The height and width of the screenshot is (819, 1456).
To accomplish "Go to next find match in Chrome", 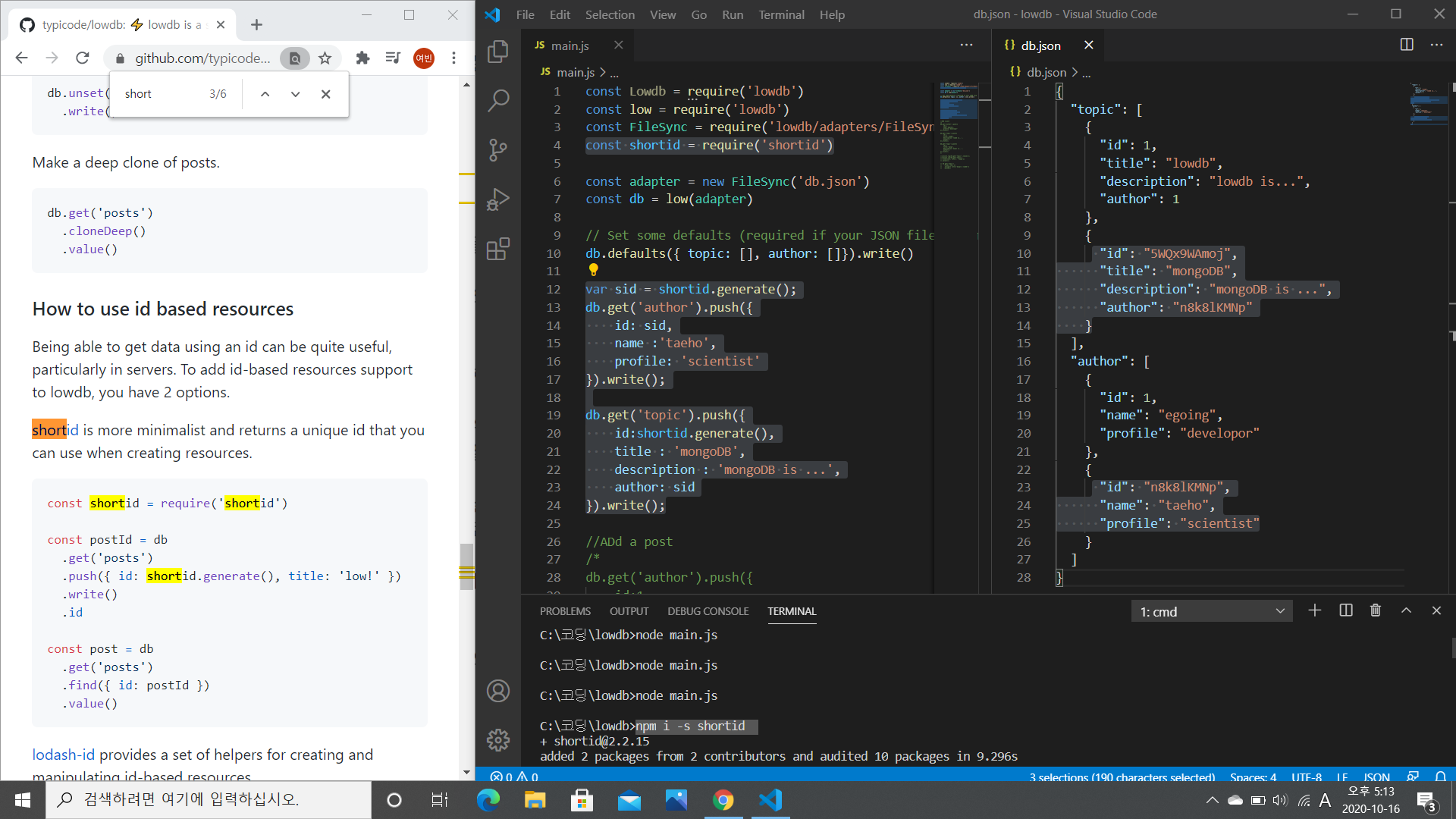I will (x=295, y=94).
